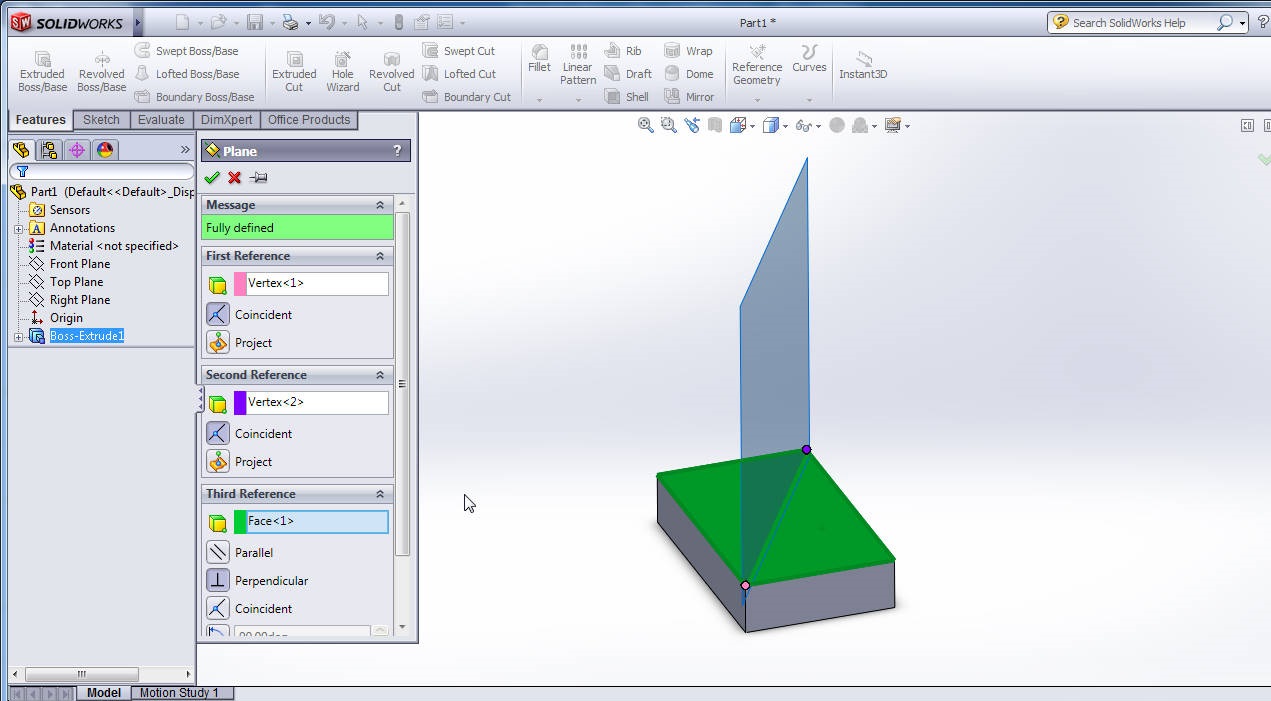Select Front Plane in feature tree

click(x=80, y=264)
